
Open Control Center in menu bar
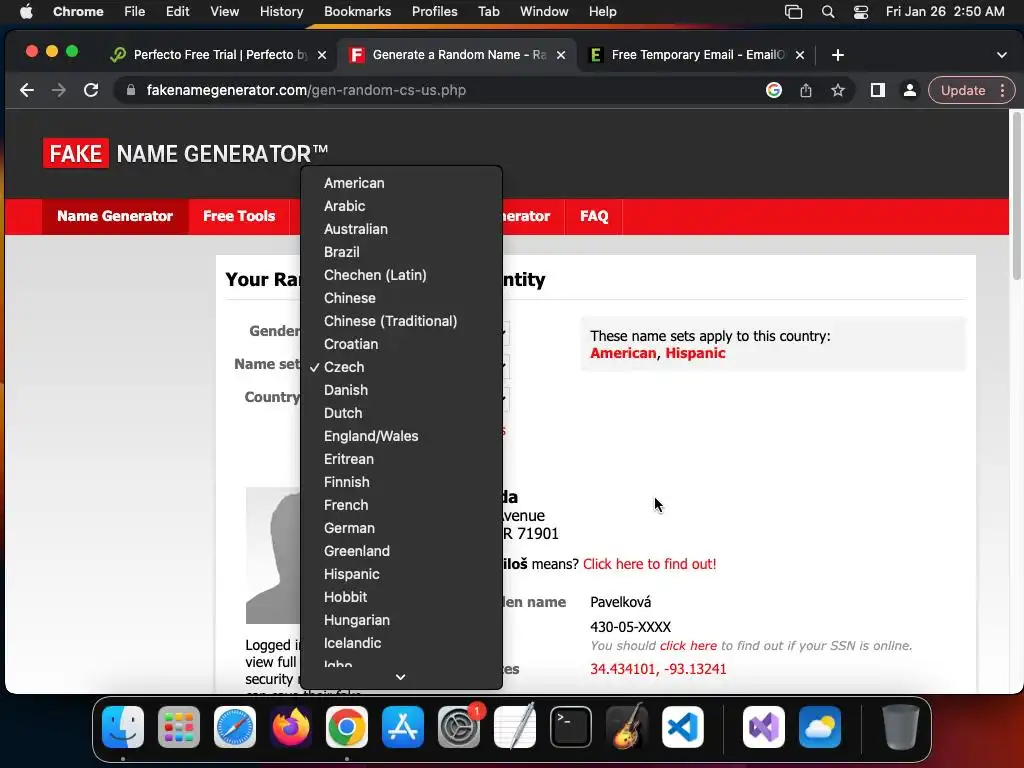[861, 12]
